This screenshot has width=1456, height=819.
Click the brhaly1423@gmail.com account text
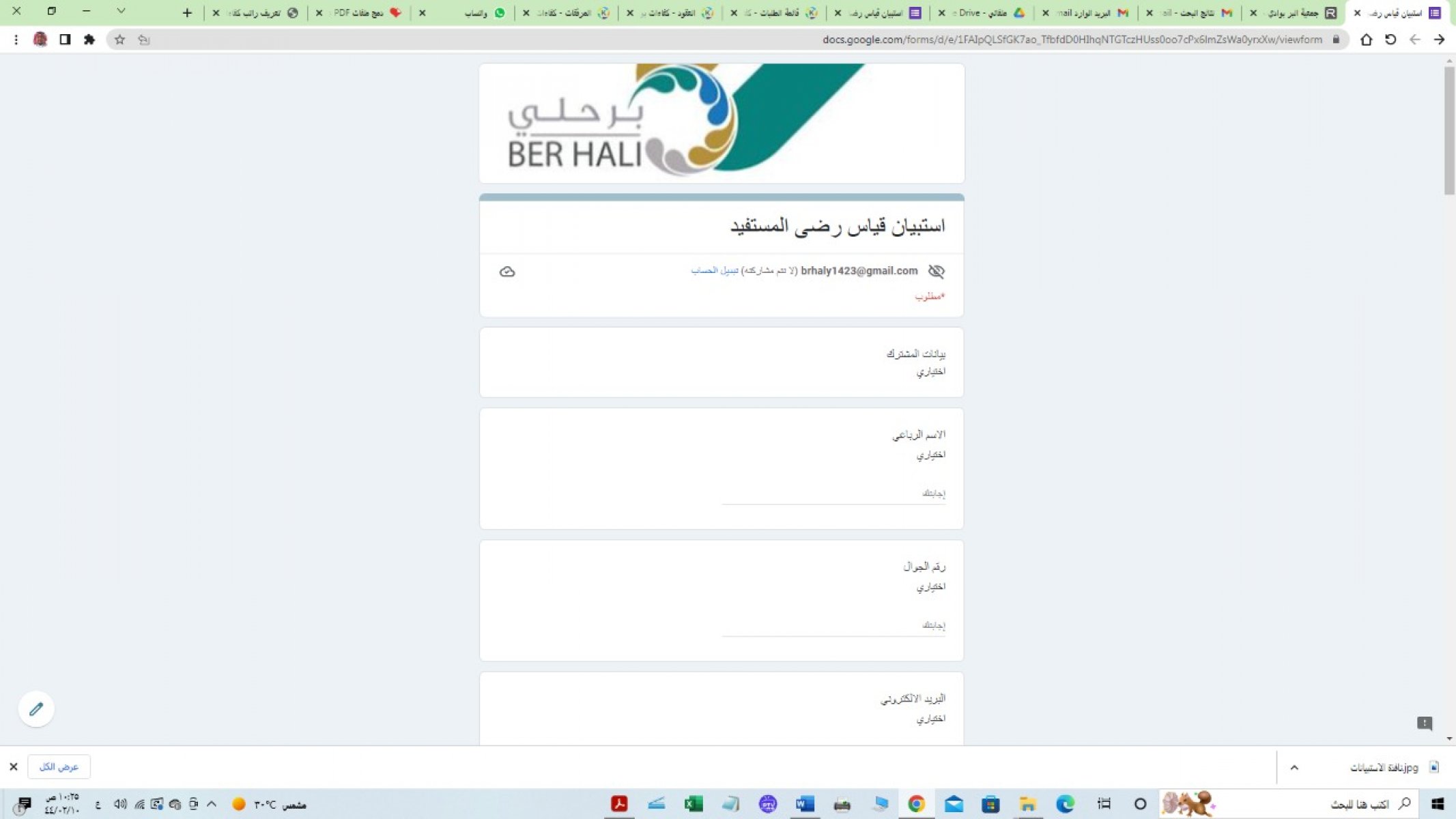(x=859, y=271)
